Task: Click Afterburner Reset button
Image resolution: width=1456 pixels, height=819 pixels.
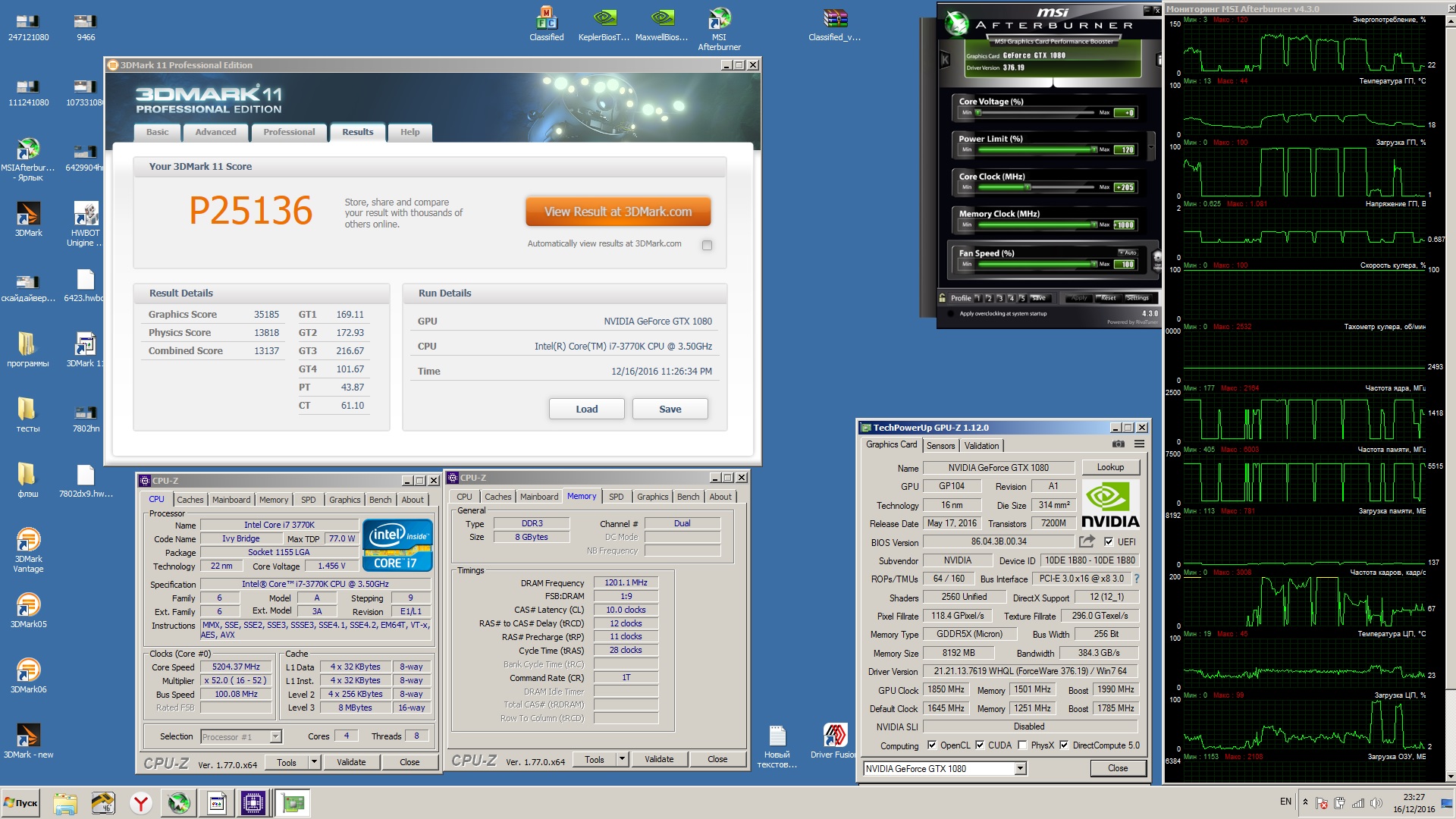Action: coord(1108,298)
